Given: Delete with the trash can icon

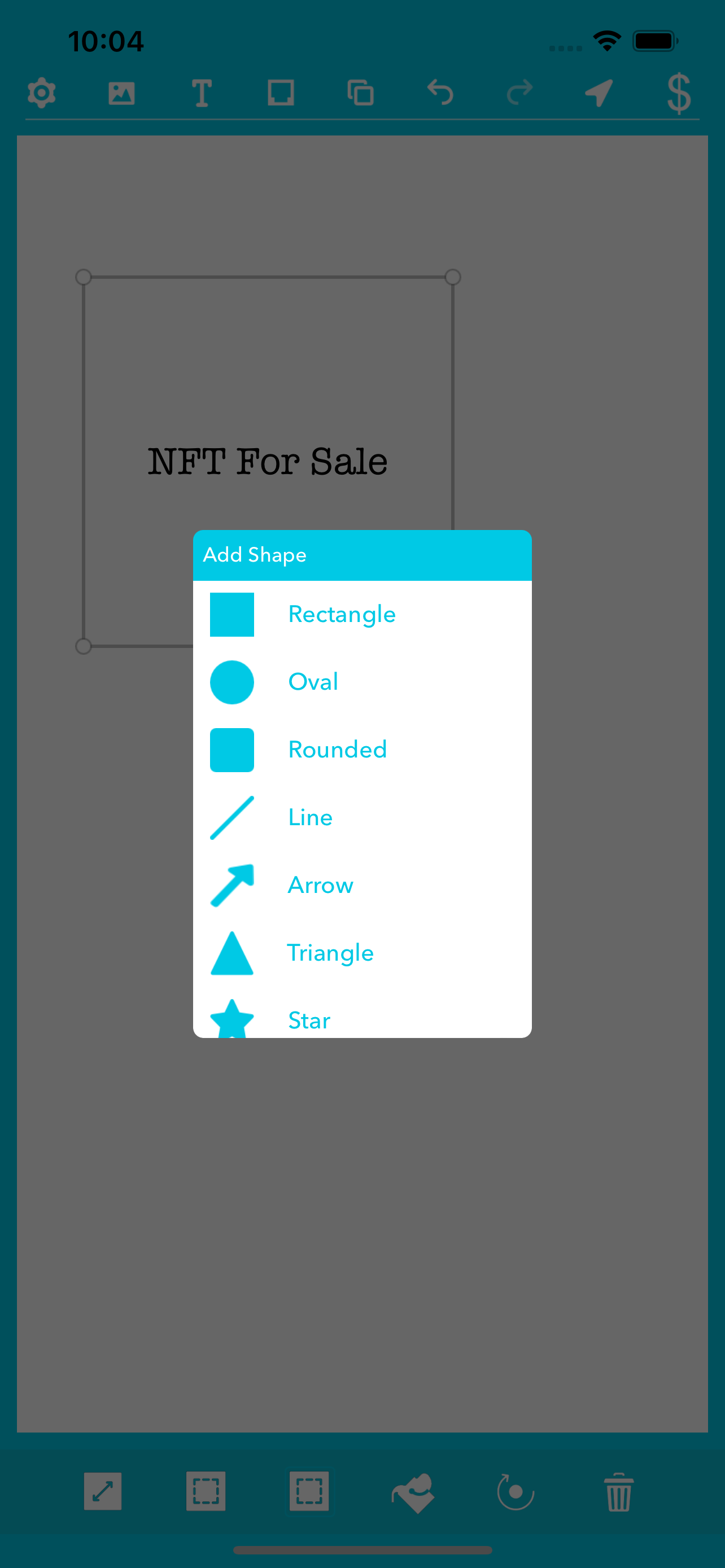Looking at the screenshot, I should tap(618, 1492).
